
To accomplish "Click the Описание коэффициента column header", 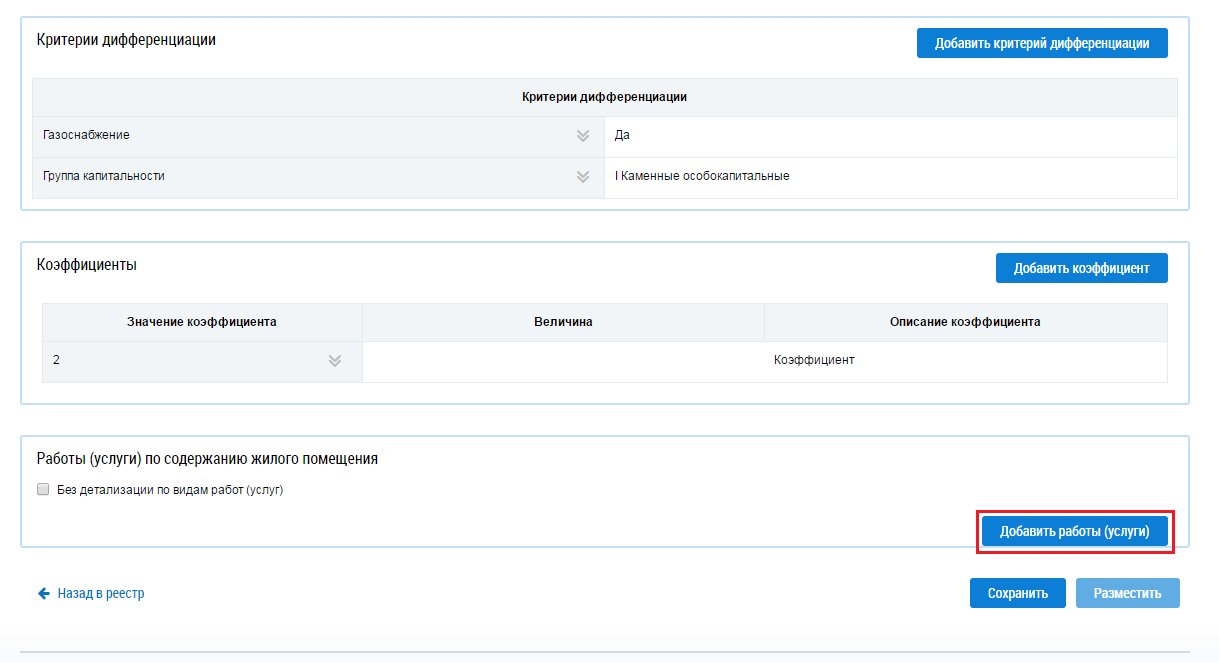I will [x=965, y=322].
